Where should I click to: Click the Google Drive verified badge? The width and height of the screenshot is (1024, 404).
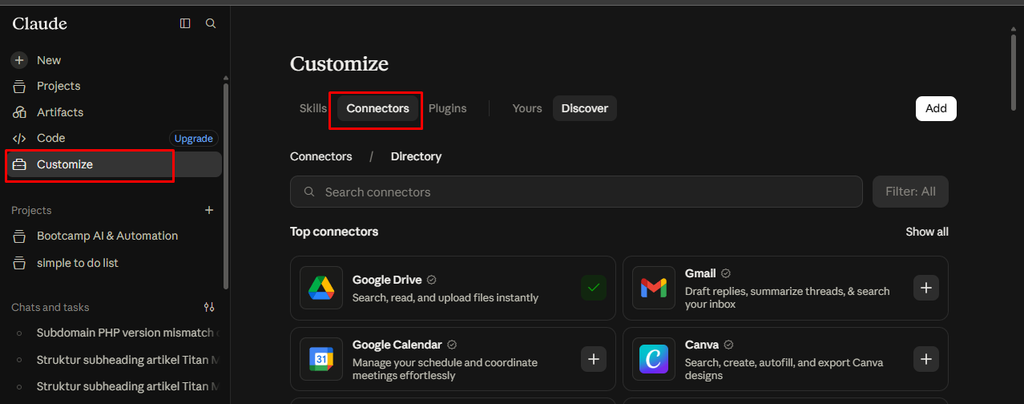coord(431,279)
